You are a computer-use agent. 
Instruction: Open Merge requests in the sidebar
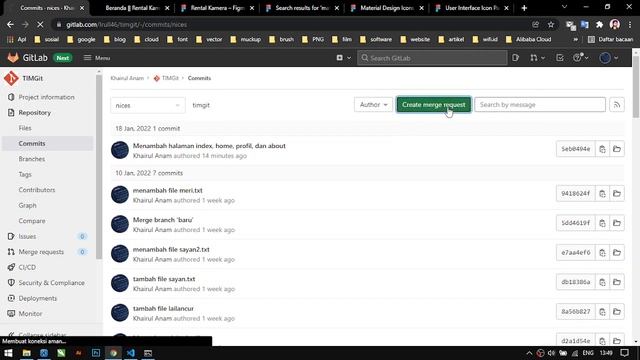[x=41, y=252]
